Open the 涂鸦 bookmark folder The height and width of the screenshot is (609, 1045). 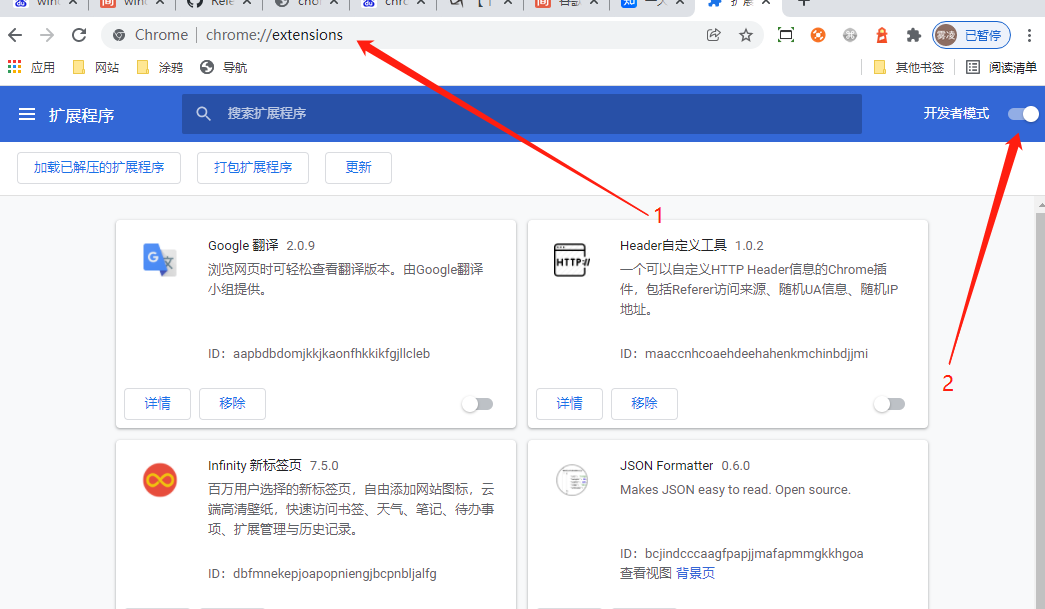pos(160,67)
